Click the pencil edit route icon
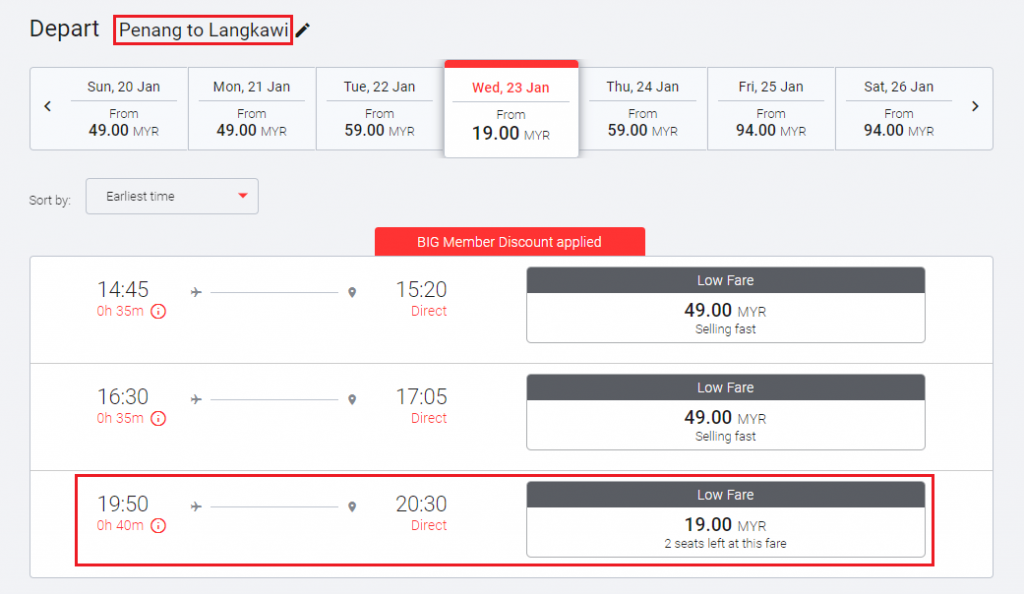 click(302, 30)
